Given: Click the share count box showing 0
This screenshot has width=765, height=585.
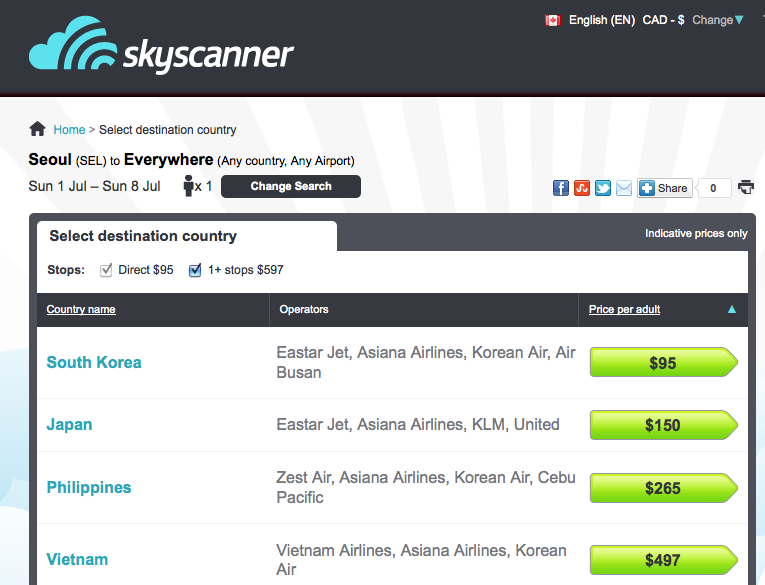Looking at the screenshot, I should 713,188.
